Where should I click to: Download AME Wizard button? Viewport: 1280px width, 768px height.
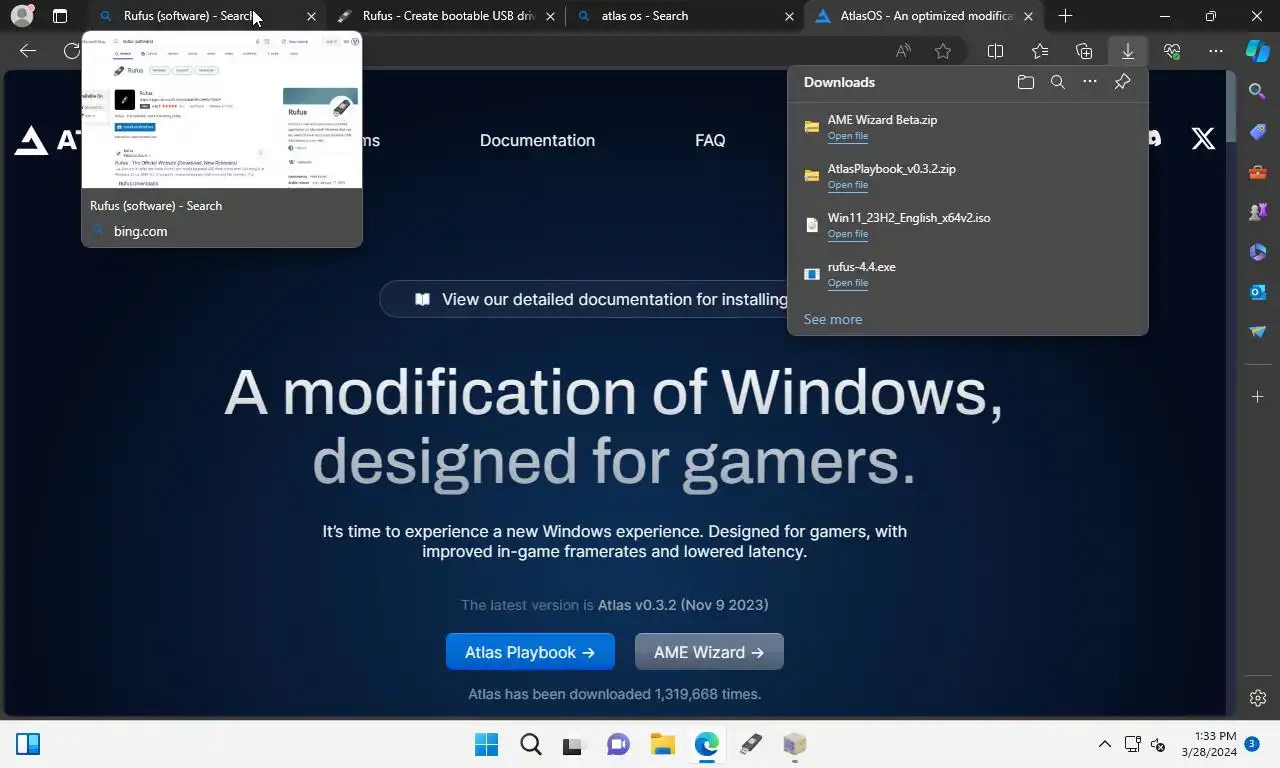pyautogui.click(x=709, y=652)
